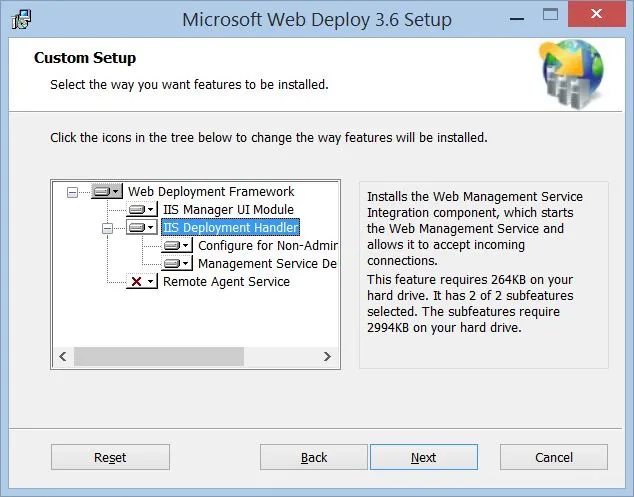Open the Web Deployment Framework drive icon
This screenshot has height=497, width=634.
tap(106, 191)
